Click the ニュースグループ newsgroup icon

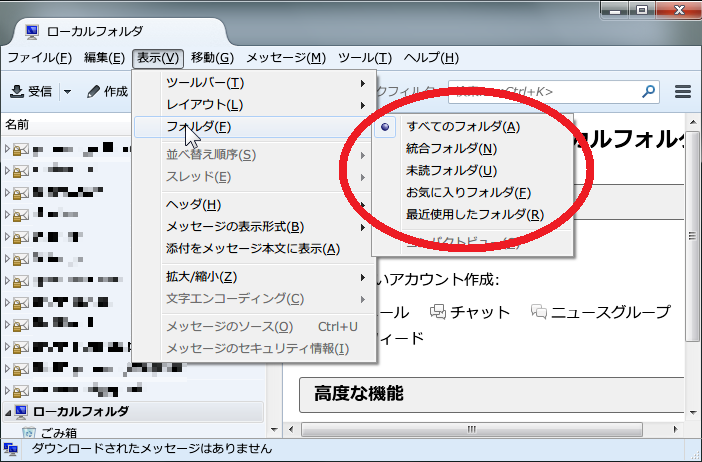point(540,312)
